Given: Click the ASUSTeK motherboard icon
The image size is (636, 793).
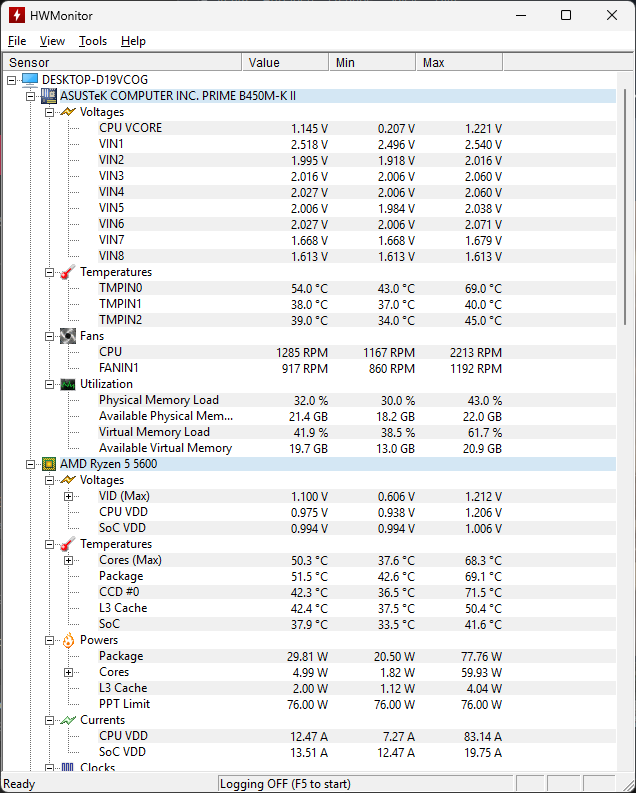Looking at the screenshot, I should click(49, 96).
